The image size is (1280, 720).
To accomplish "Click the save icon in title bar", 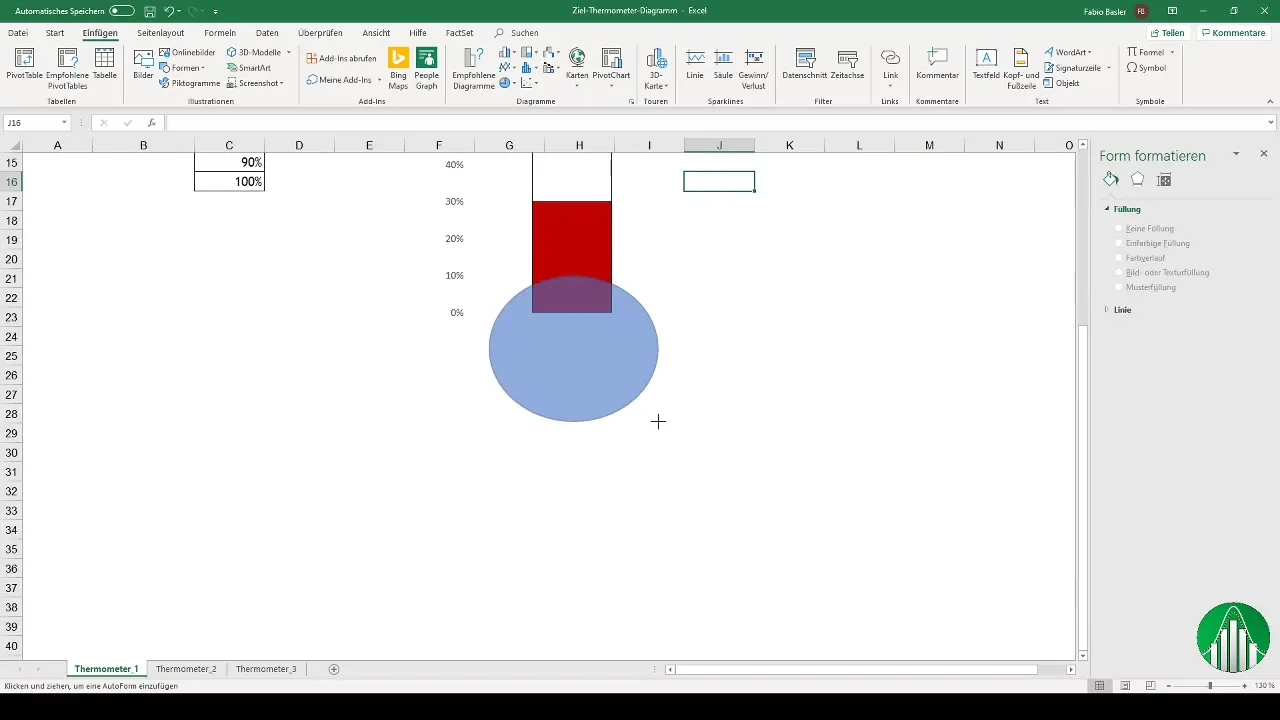I will point(149,10).
